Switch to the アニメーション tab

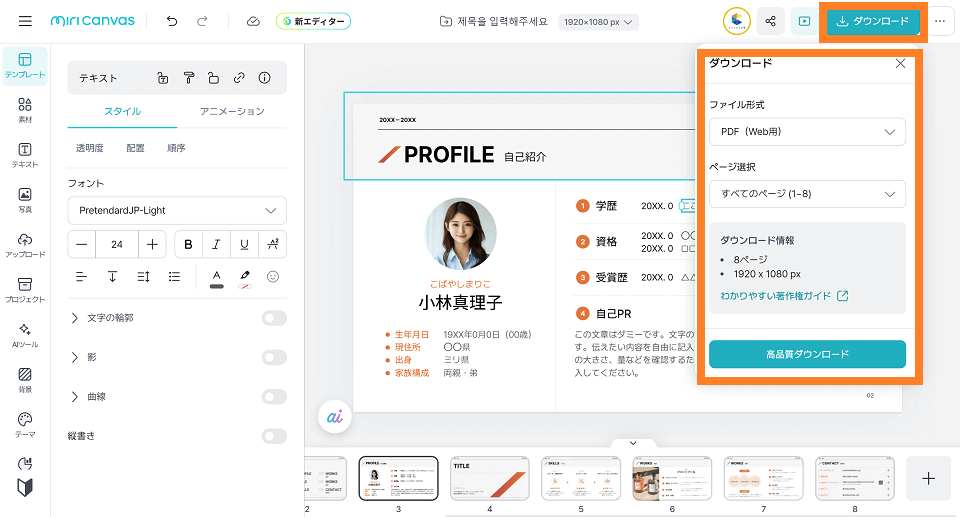tap(232, 112)
